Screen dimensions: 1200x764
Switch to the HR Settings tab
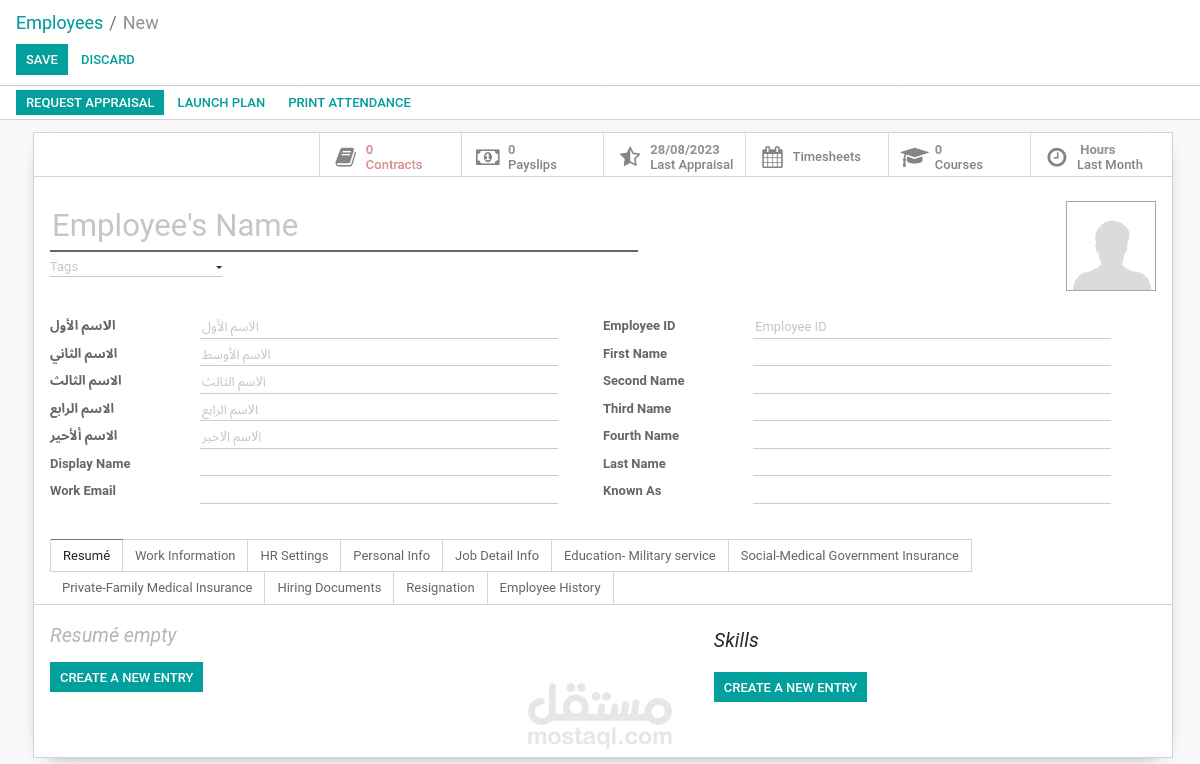point(294,556)
